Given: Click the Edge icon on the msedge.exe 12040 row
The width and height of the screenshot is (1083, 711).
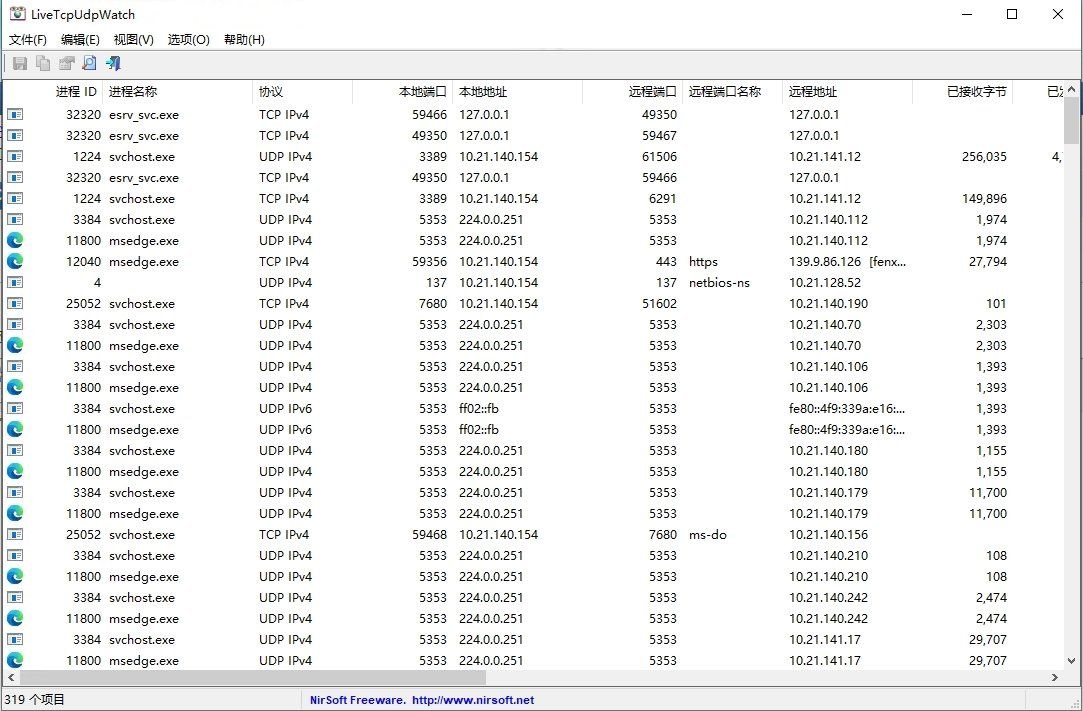Looking at the screenshot, I should (15, 261).
